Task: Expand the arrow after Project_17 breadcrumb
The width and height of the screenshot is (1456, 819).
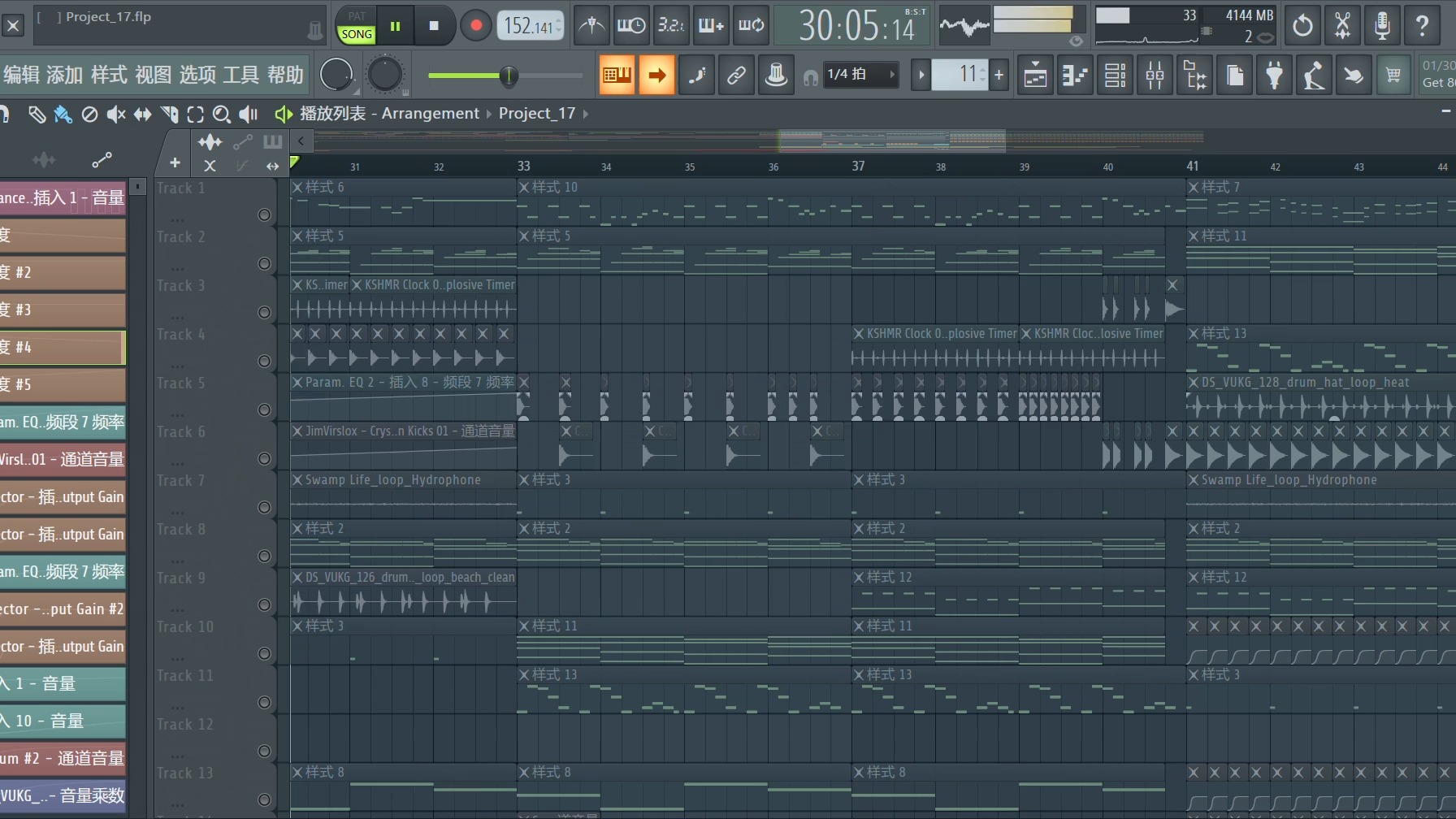Action: 586,114
